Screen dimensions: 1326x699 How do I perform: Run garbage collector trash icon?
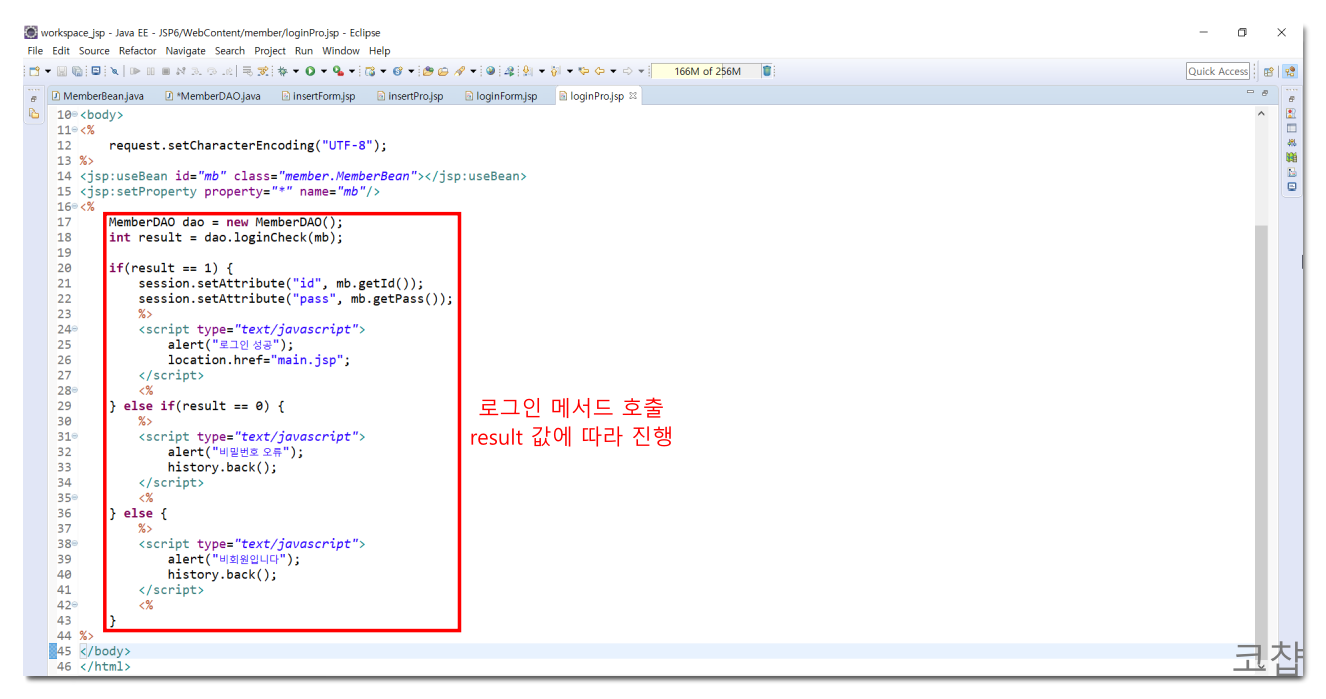pos(767,71)
